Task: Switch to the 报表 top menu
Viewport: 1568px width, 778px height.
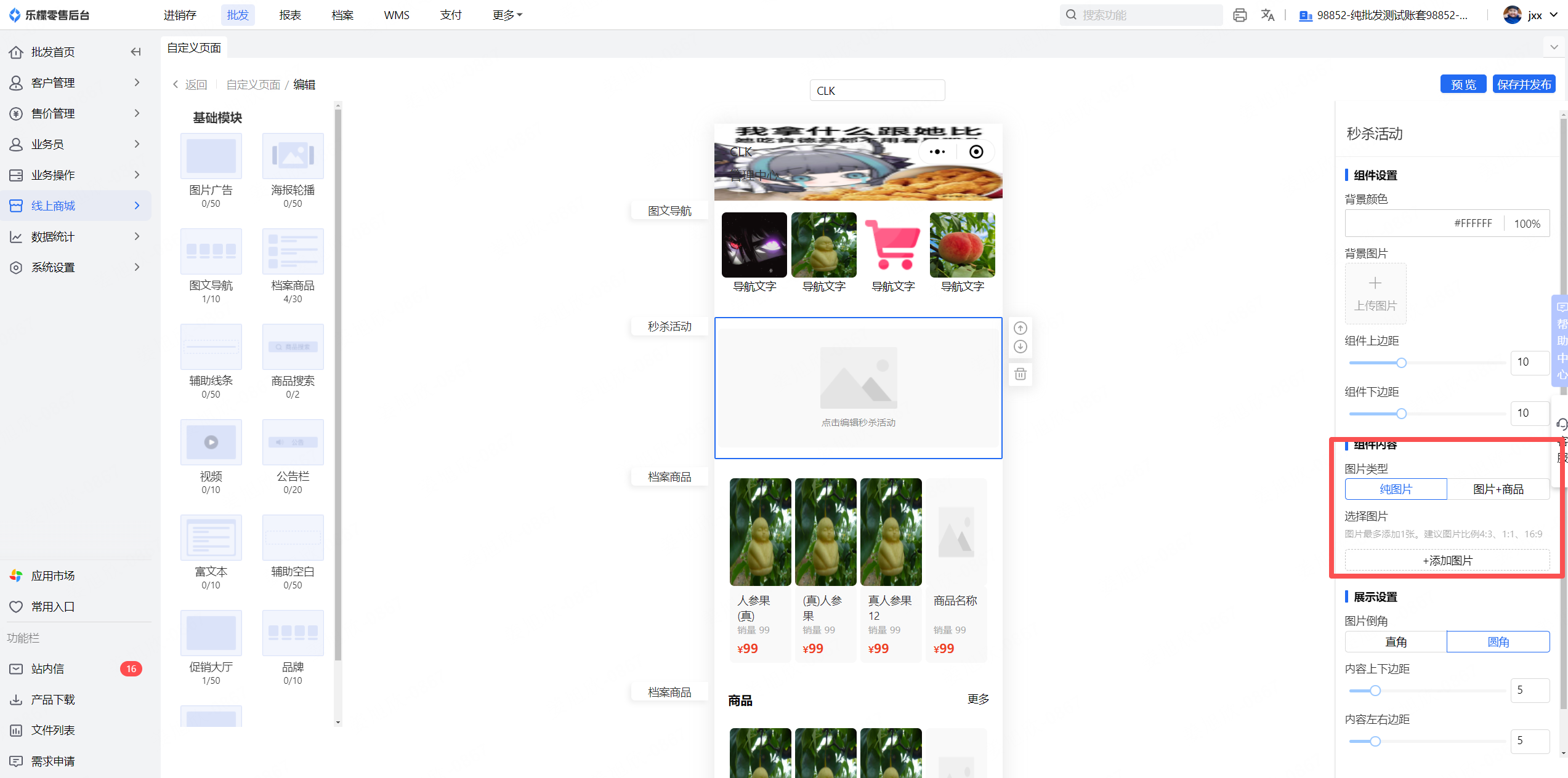Action: tap(289, 15)
